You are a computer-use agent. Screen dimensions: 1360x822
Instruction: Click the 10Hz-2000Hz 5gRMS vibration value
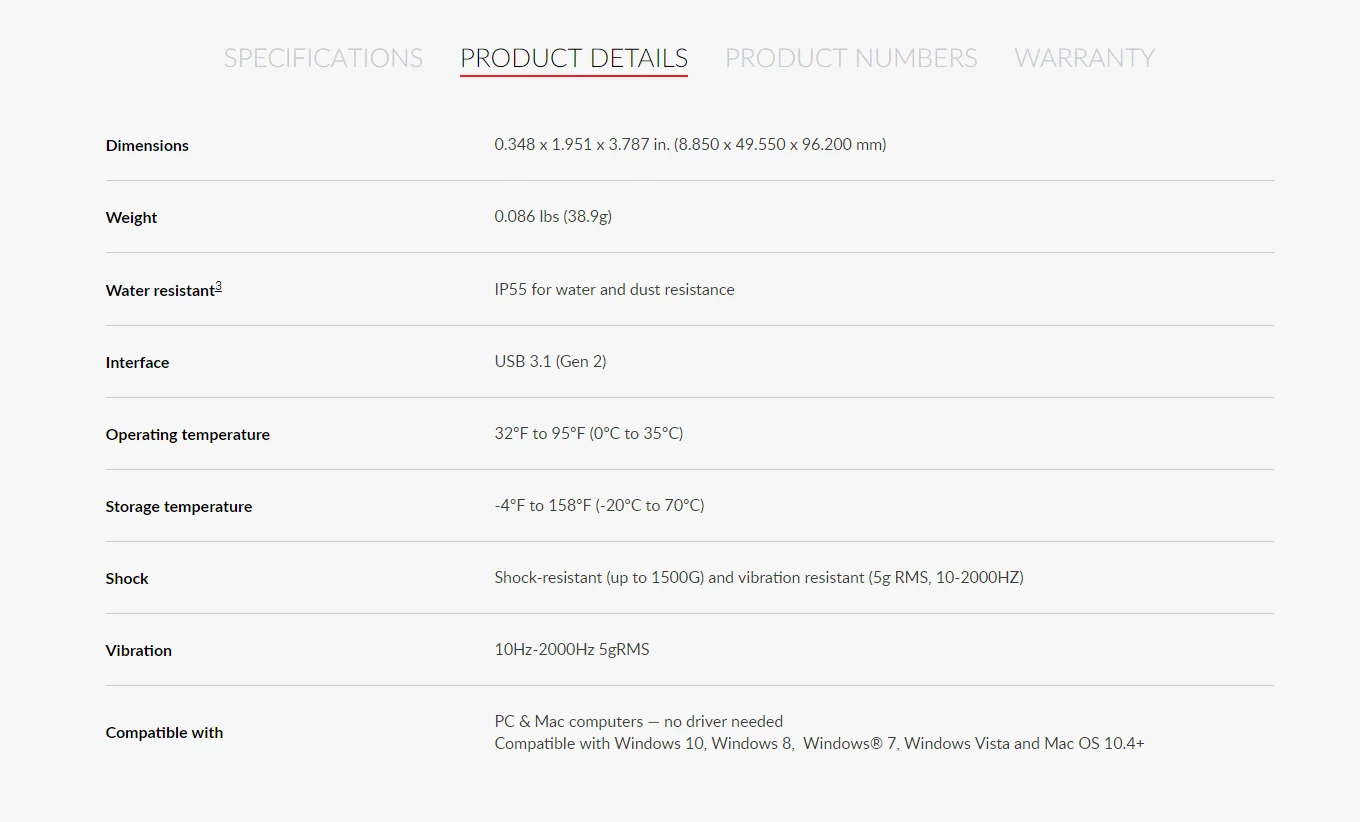(x=571, y=650)
